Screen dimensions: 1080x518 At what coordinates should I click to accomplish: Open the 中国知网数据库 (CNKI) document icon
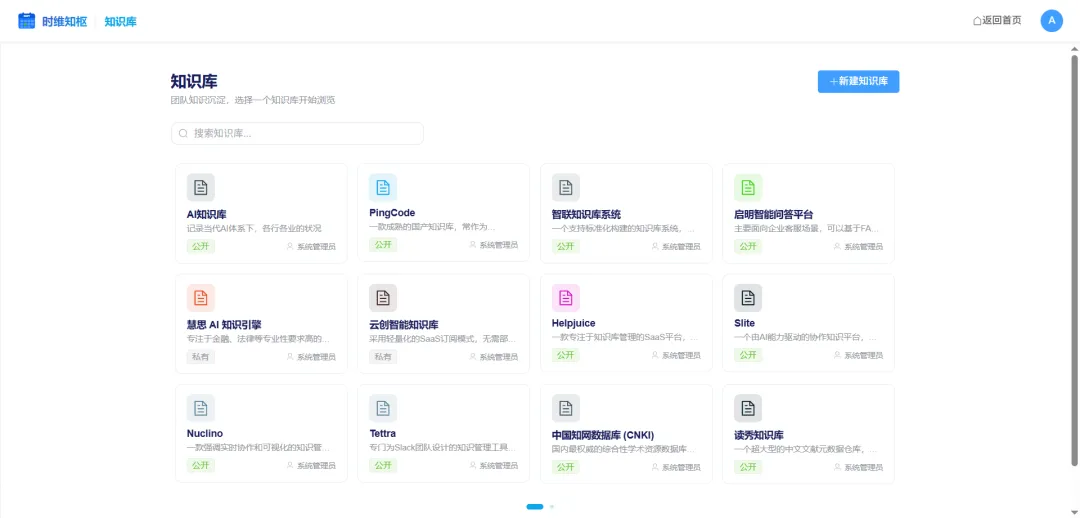[565, 408]
